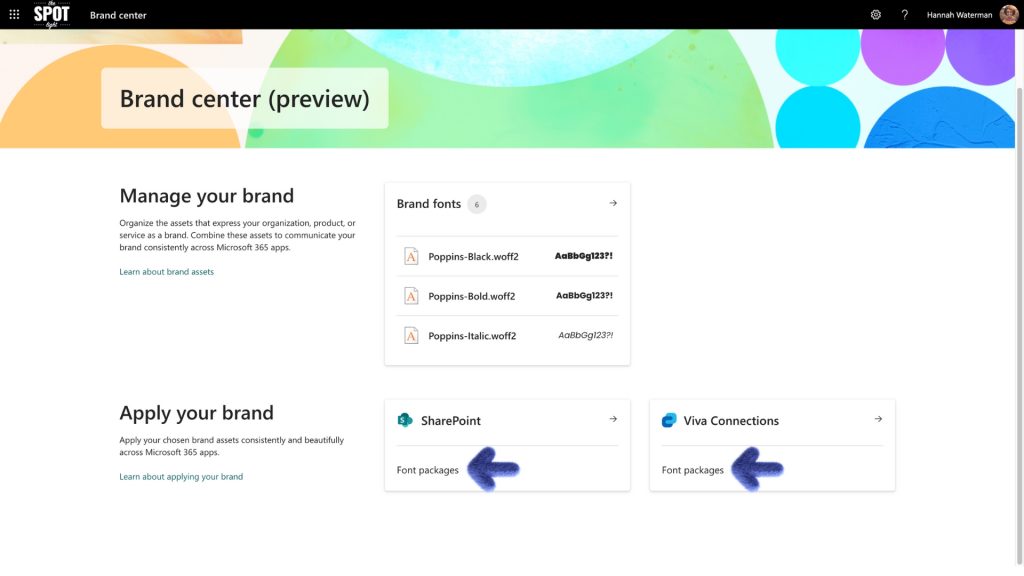Open Viva Connections card using its arrow
Screen dimensions: 1024x576
point(878,420)
